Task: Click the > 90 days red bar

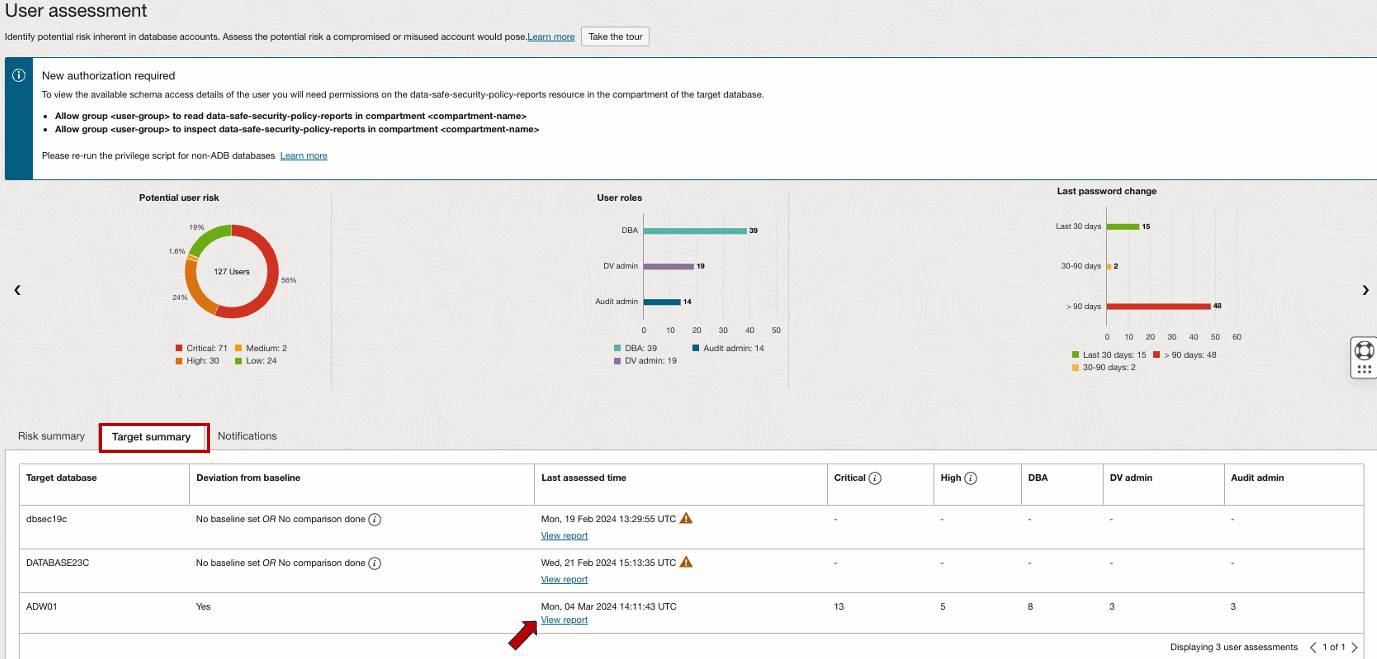Action: (1159, 306)
